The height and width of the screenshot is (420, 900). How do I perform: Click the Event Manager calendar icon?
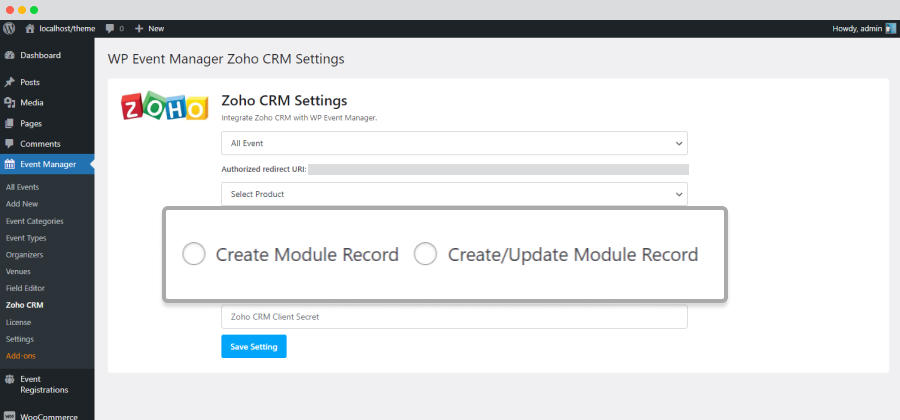pos(9,165)
